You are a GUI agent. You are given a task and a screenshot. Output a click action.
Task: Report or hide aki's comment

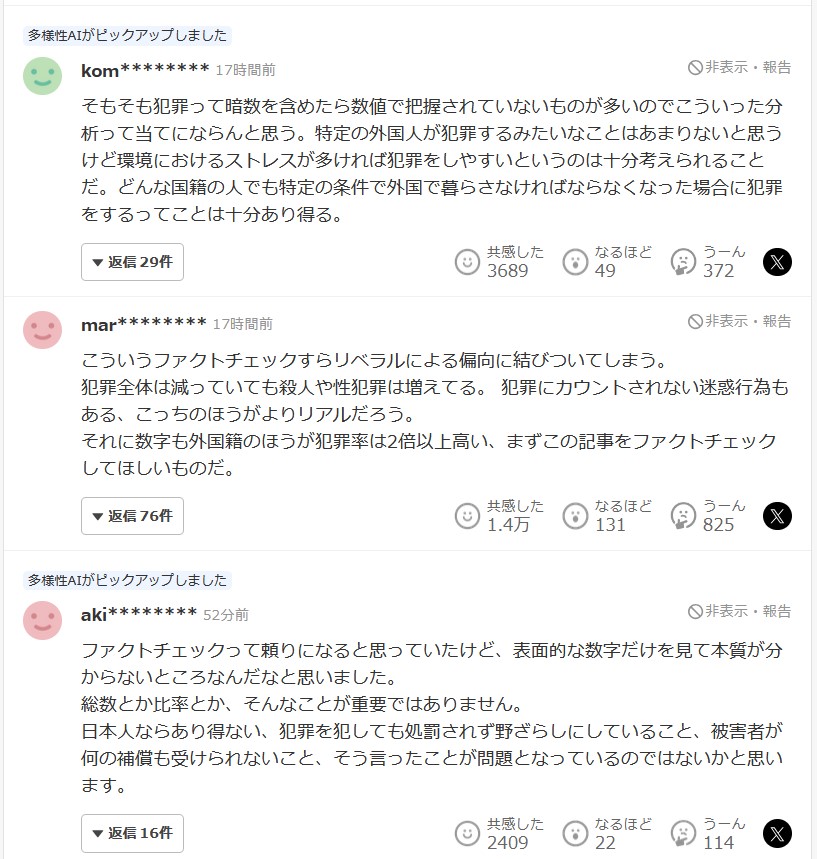[x=739, y=611]
